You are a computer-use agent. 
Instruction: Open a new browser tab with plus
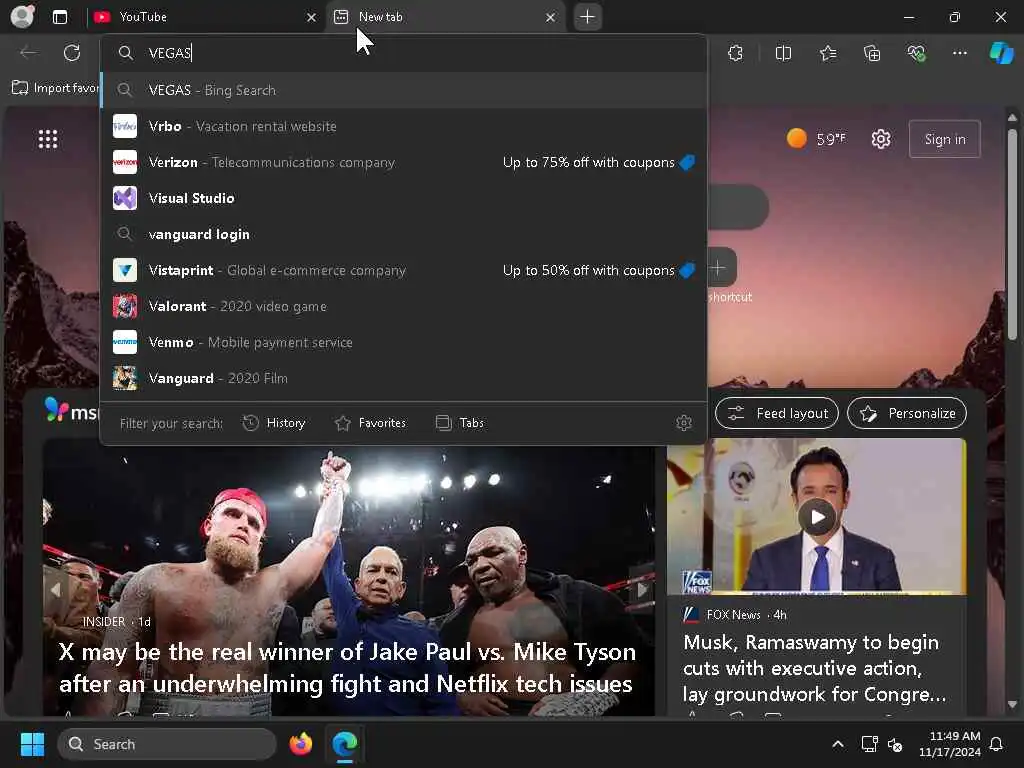click(588, 17)
